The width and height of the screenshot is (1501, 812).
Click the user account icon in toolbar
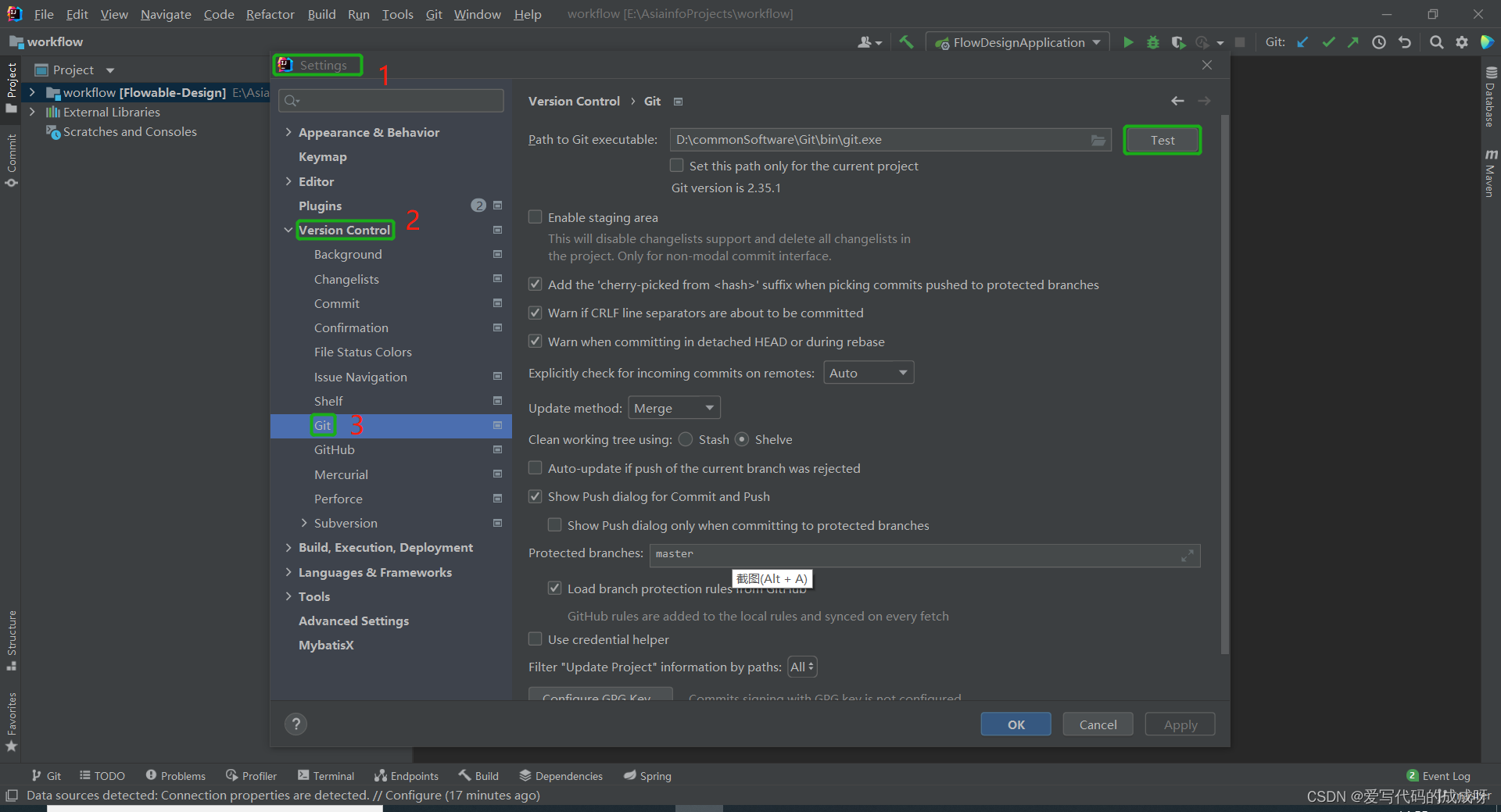869,42
